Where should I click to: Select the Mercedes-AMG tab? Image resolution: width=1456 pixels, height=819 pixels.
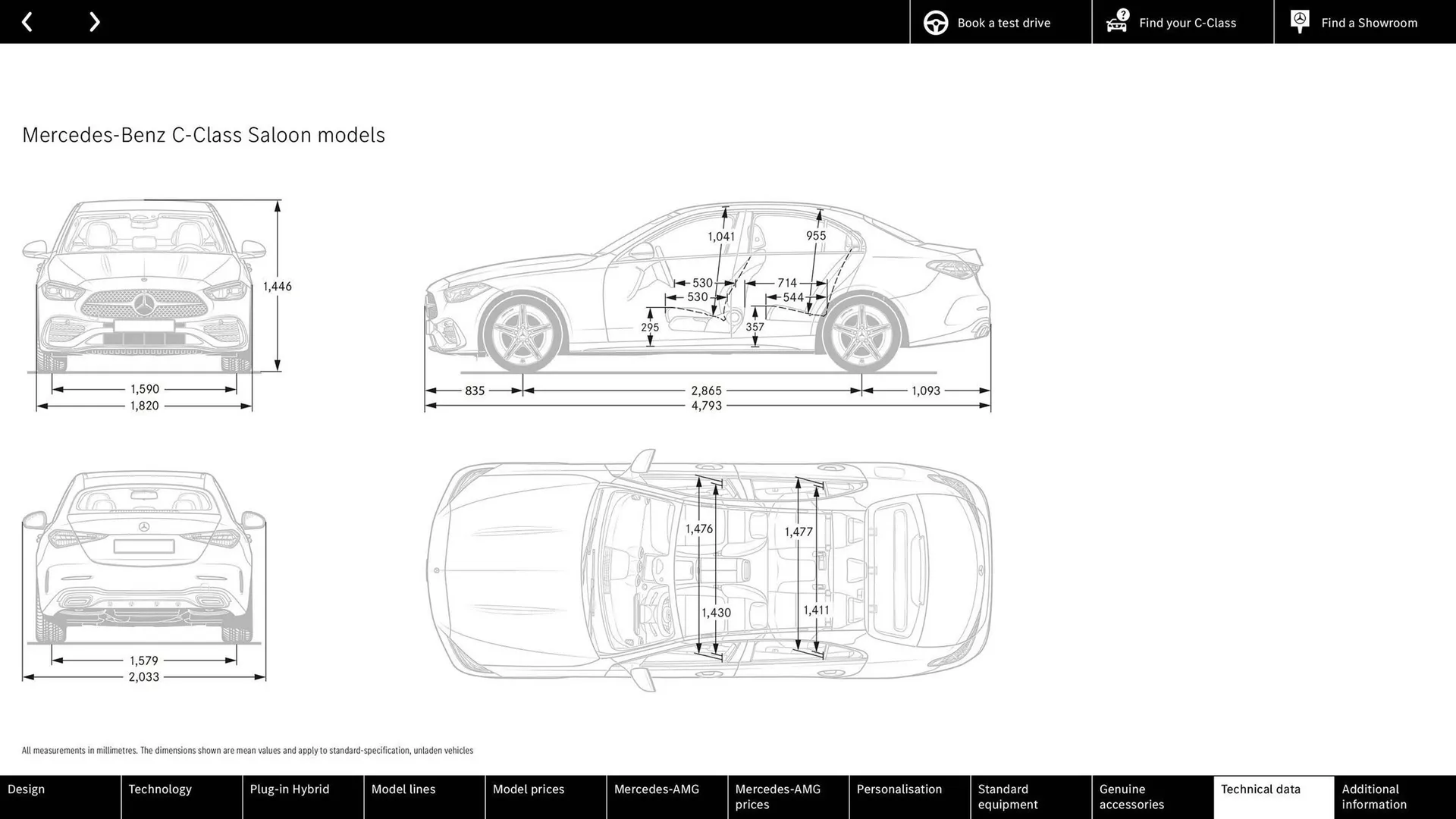pyautogui.click(x=667, y=797)
